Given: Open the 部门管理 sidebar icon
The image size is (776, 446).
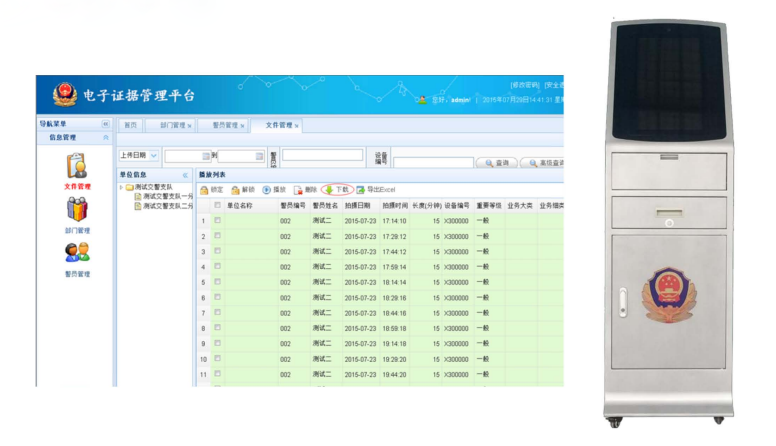Looking at the screenshot, I should click(x=77, y=209).
